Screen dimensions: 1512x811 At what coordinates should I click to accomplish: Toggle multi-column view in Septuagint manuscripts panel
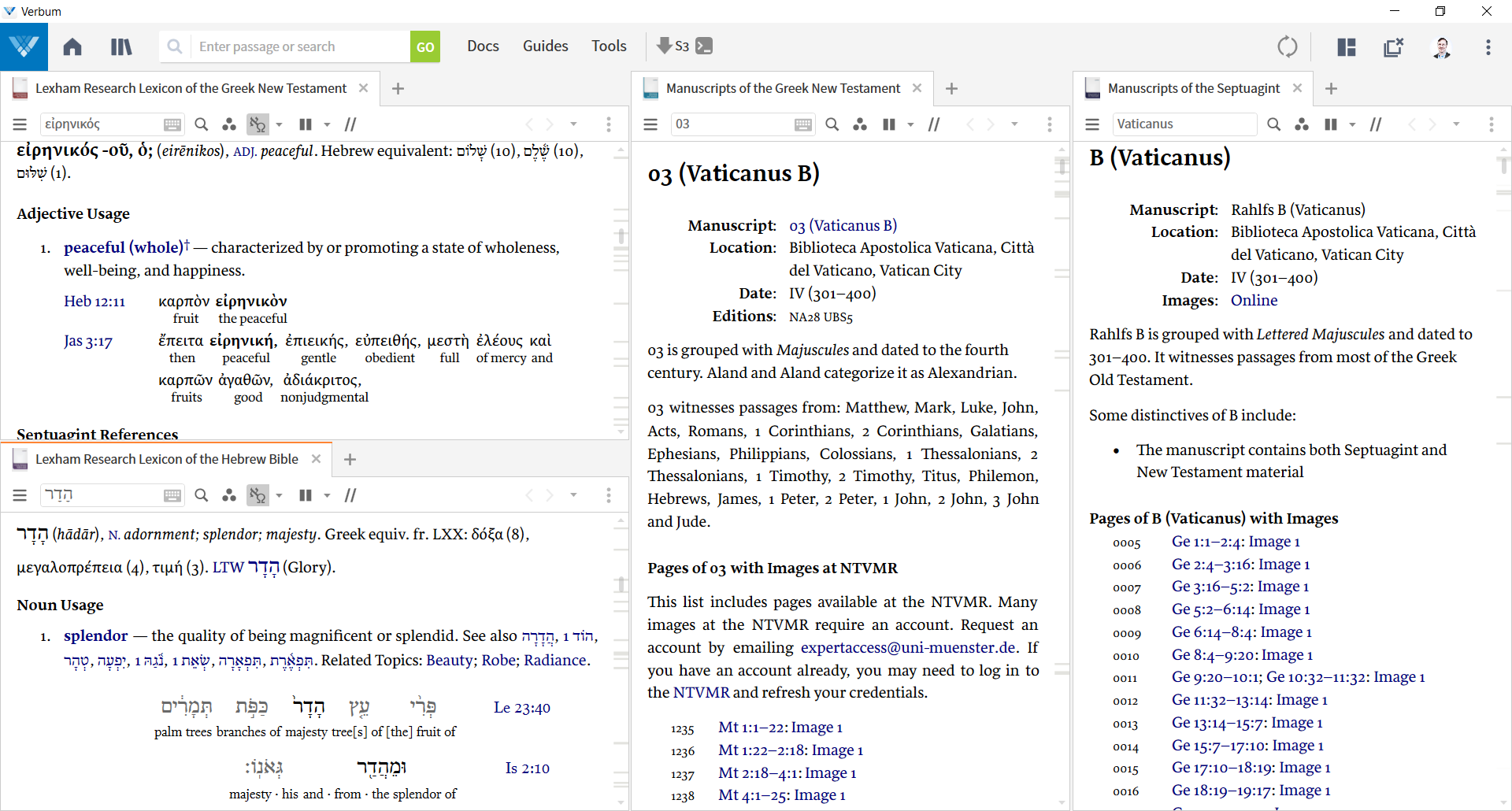1331,124
